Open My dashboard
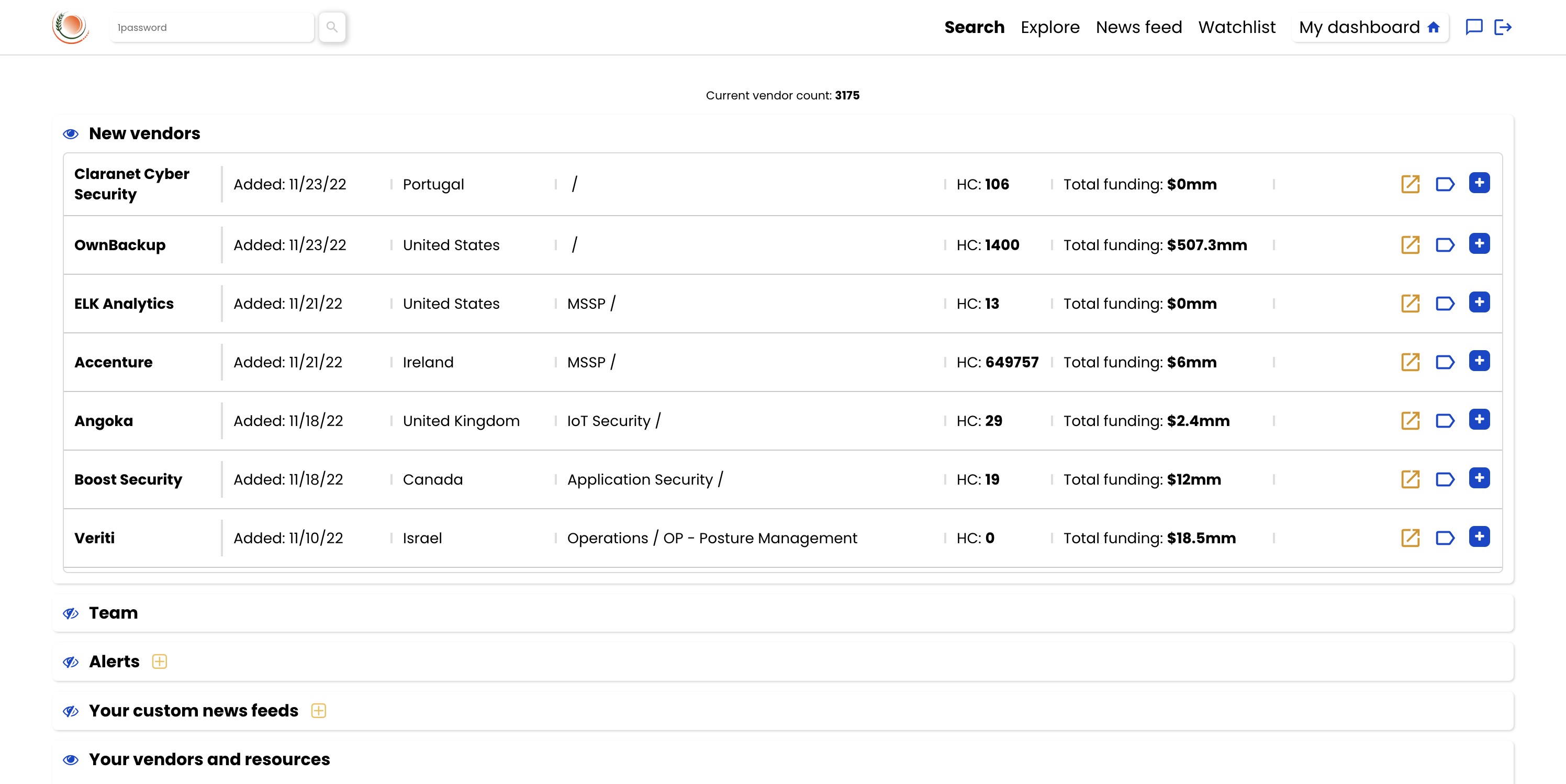 point(1370,27)
